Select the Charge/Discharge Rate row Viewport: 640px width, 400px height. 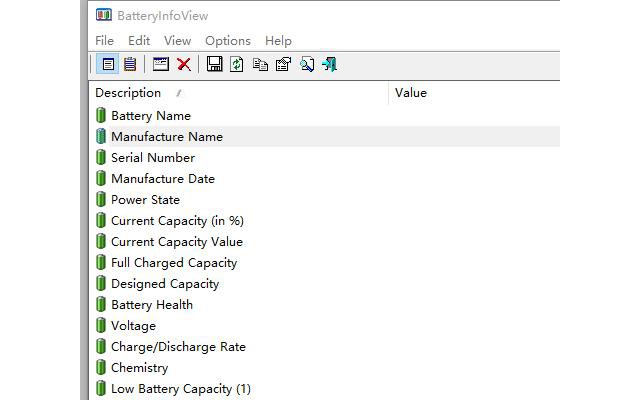[x=324, y=347]
